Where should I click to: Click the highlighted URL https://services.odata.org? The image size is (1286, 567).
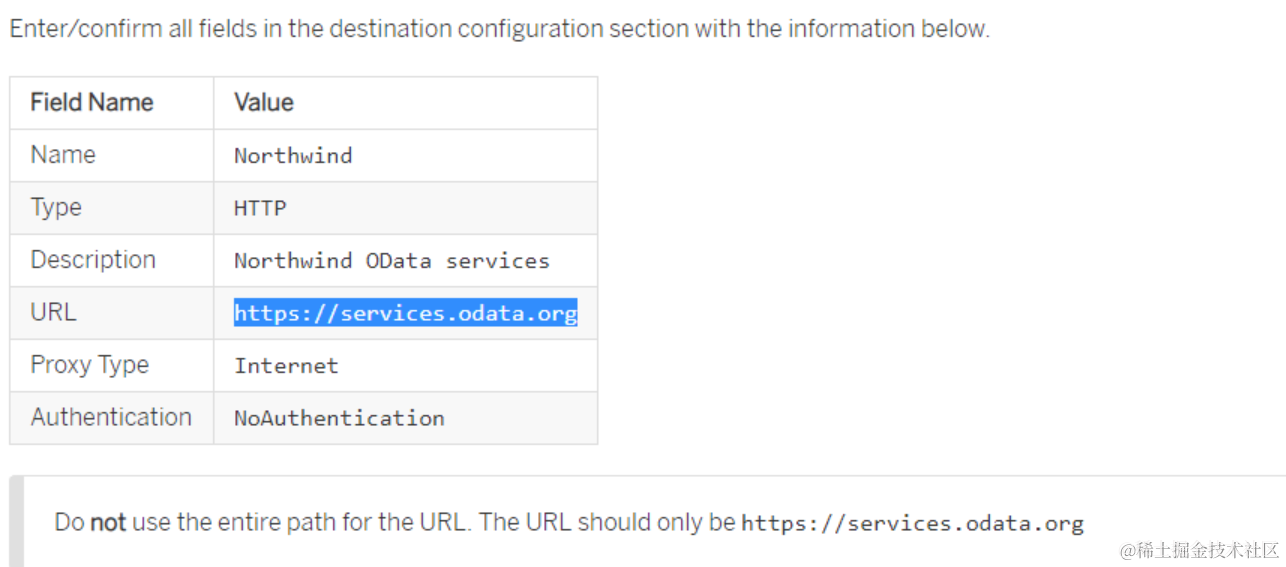(405, 313)
